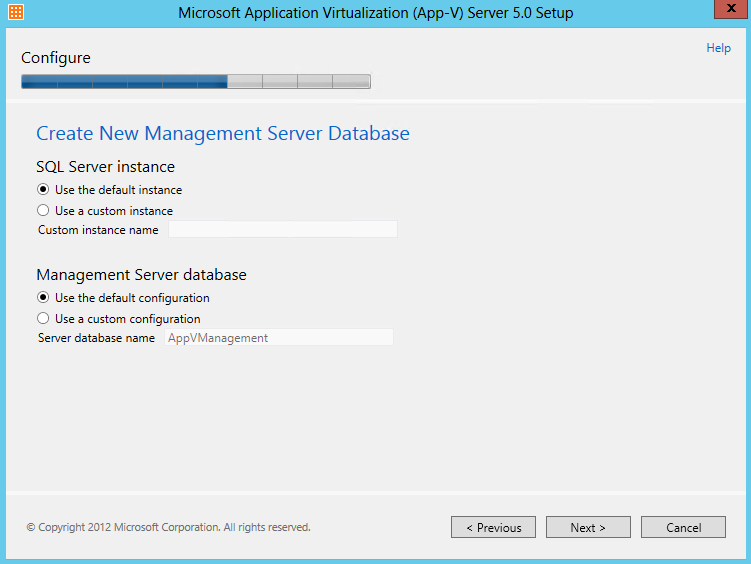Screen dimensions: 751x564
Task: Click the Custom instance name field
Action: (283, 229)
